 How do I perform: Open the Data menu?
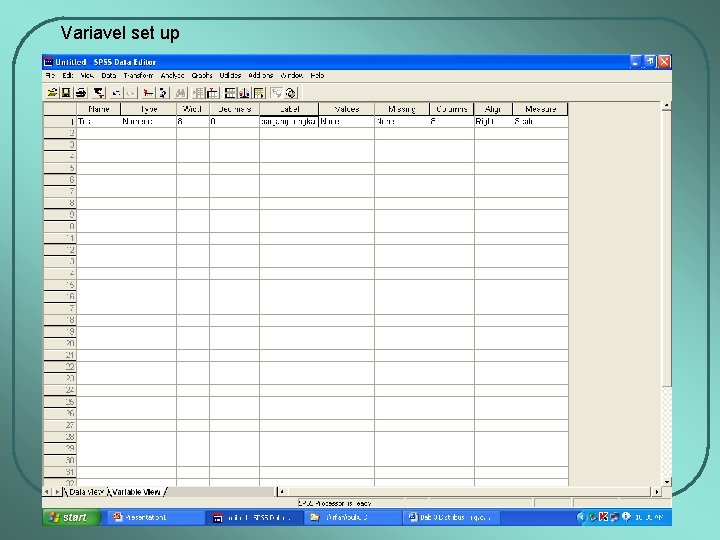(x=108, y=75)
